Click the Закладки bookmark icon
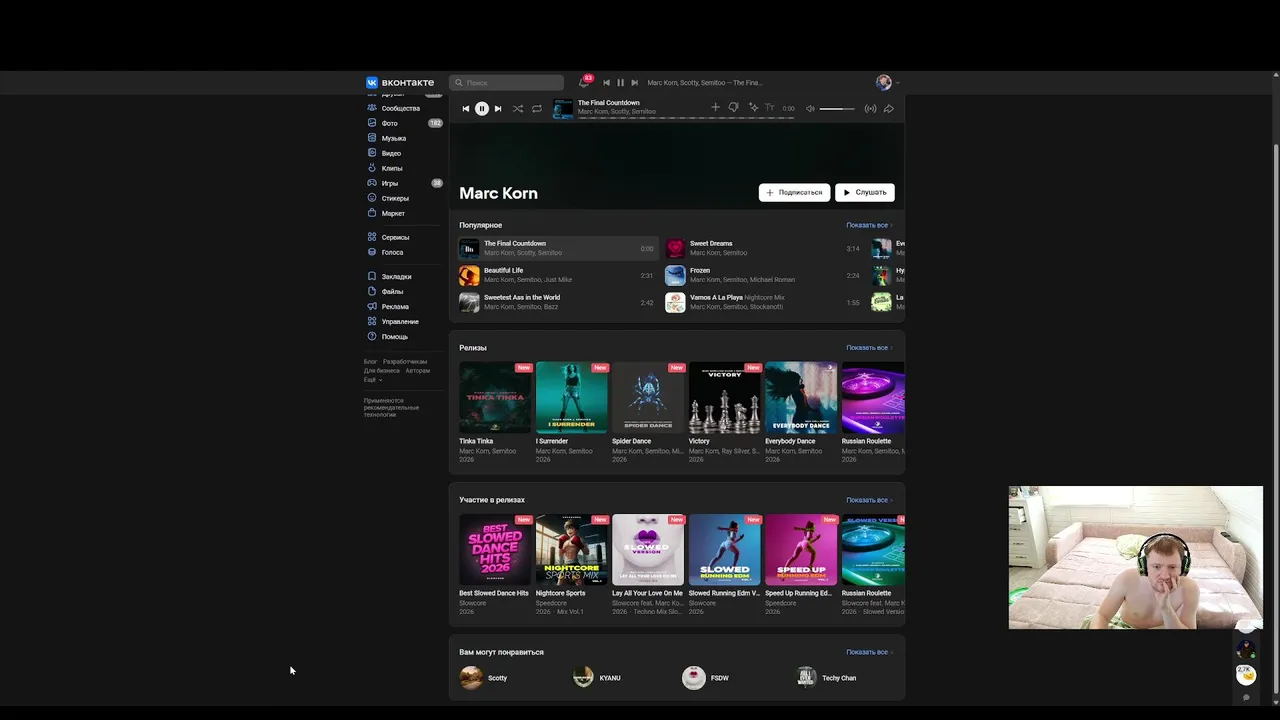1280x720 pixels. click(372, 276)
